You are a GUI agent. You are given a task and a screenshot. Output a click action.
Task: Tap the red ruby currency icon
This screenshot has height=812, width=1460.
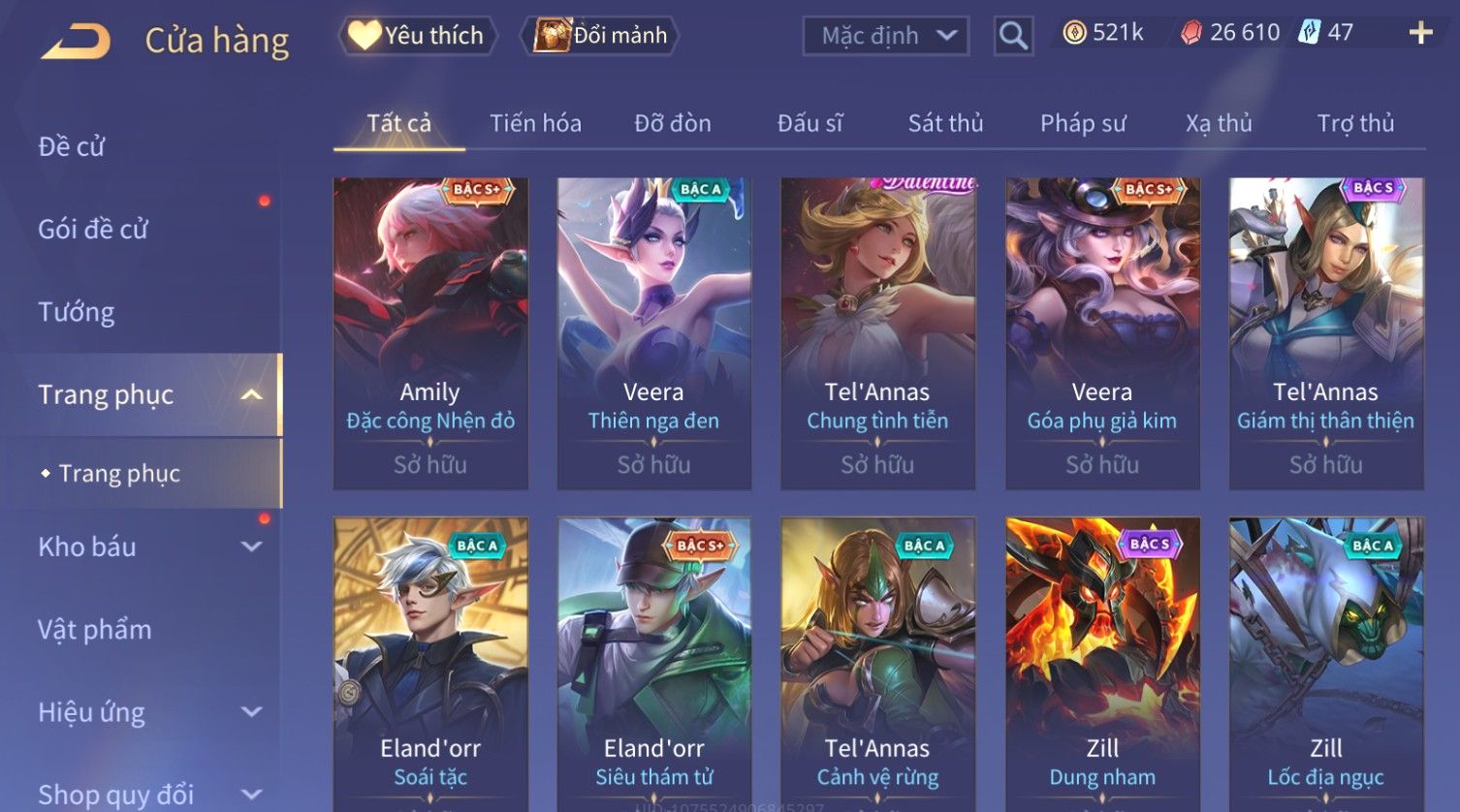(1191, 33)
